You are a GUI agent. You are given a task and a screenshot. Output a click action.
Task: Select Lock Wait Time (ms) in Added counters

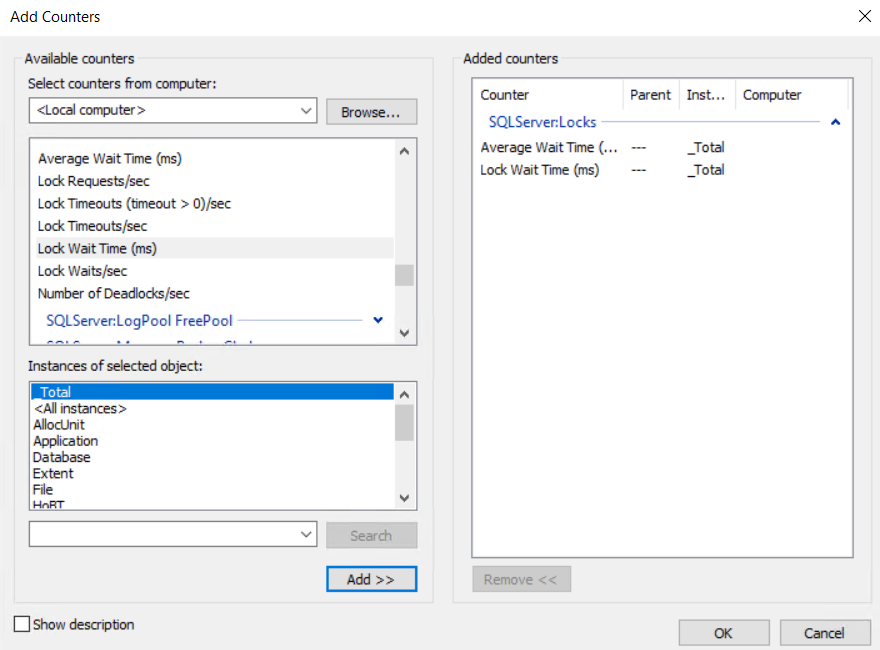point(540,170)
